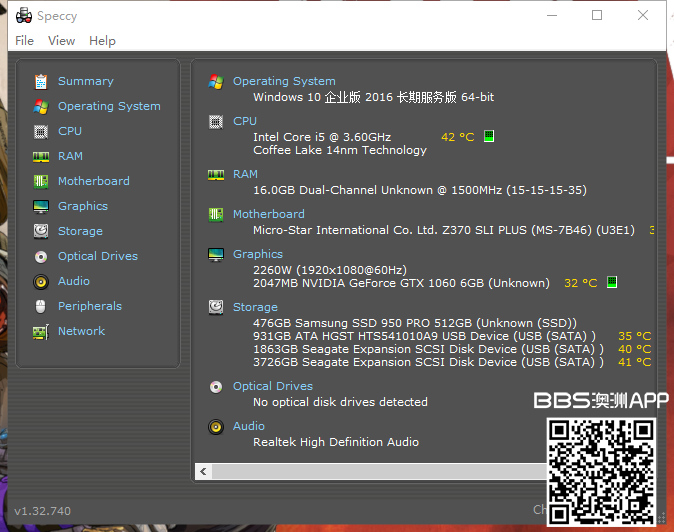This screenshot has width=674, height=532.
Task: Open the View menu
Action: coord(61,41)
